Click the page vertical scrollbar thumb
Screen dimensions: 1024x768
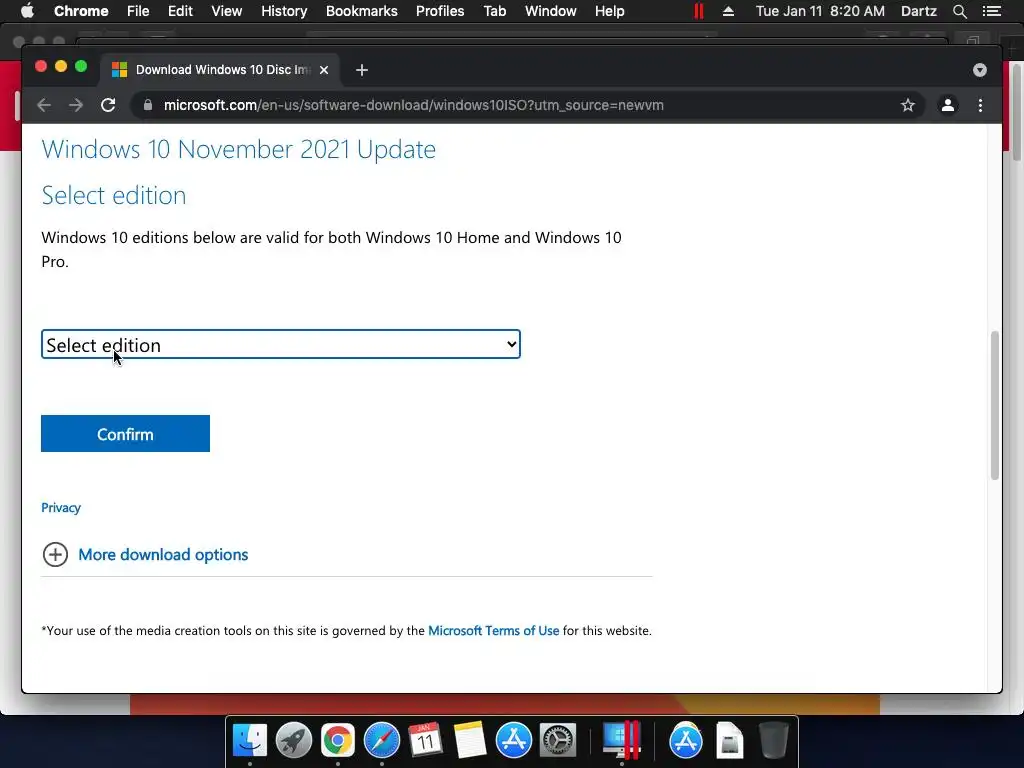(x=995, y=406)
